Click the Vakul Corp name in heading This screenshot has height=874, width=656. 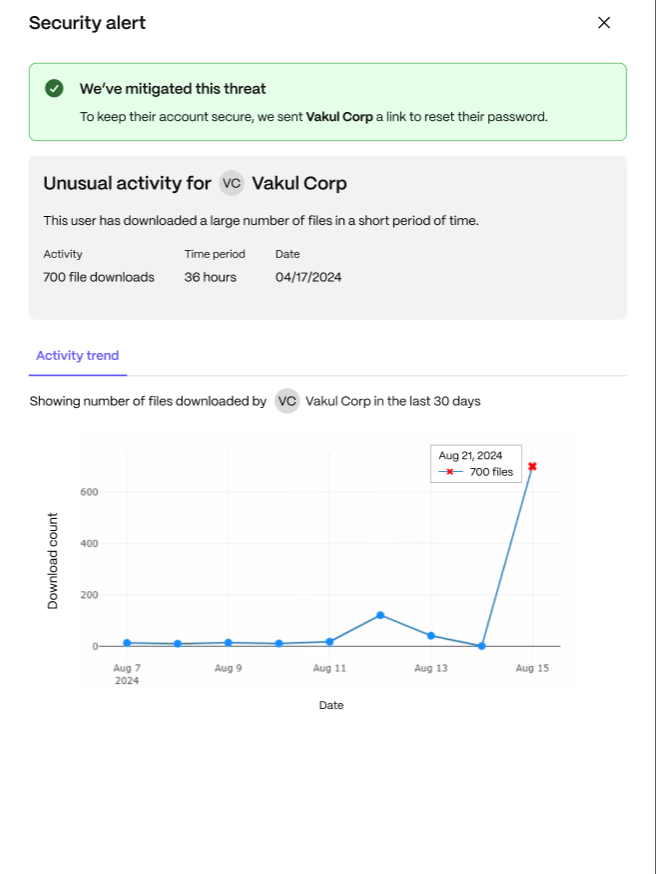click(x=299, y=183)
